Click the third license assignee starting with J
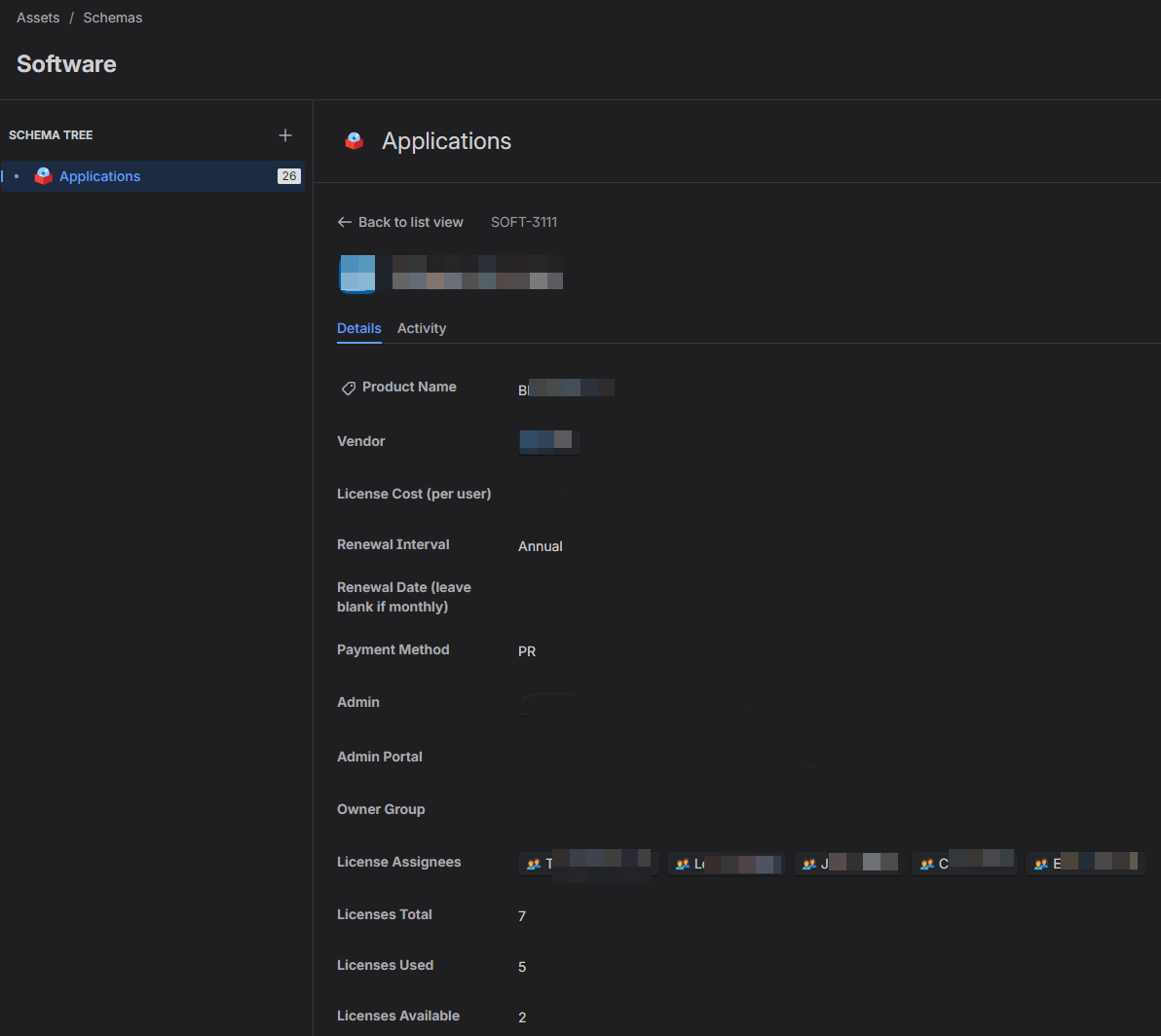The height and width of the screenshot is (1036, 1161). click(x=848, y=864)
